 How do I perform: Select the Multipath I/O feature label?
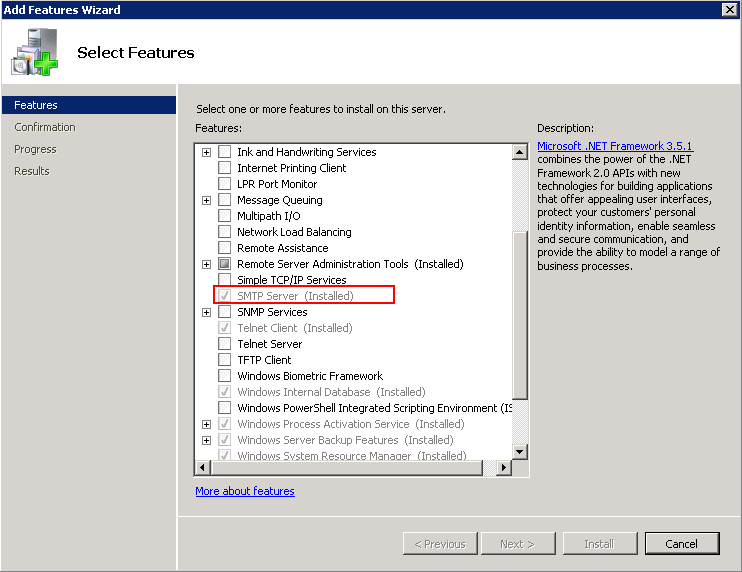tap(268, 216)
